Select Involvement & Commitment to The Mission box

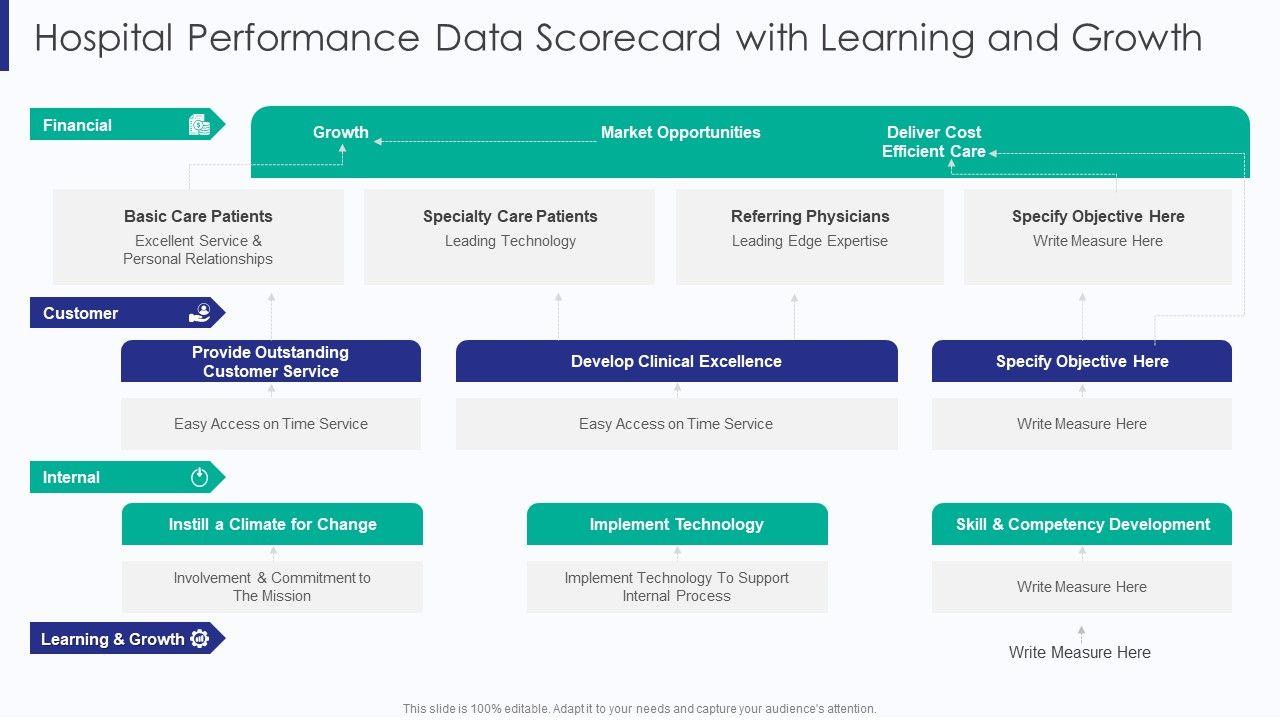pyautogui.click(x=272, y=587)
